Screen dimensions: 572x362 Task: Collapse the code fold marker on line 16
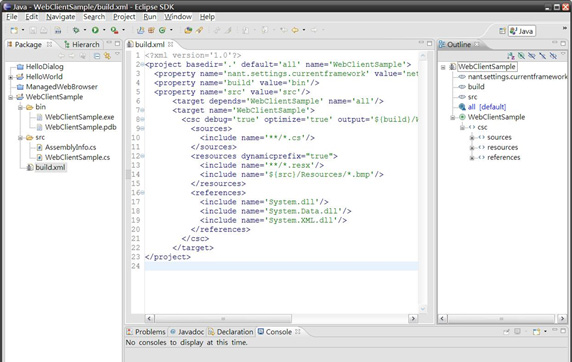(x=143, y=192)
